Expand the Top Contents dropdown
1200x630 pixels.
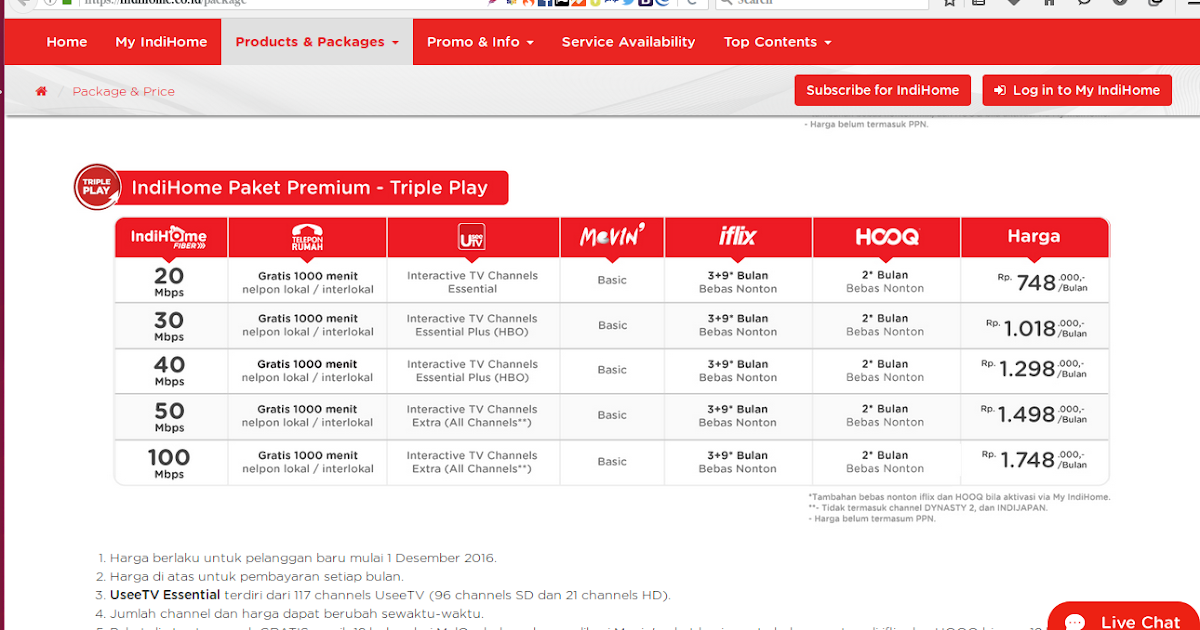tap(778, 42)
